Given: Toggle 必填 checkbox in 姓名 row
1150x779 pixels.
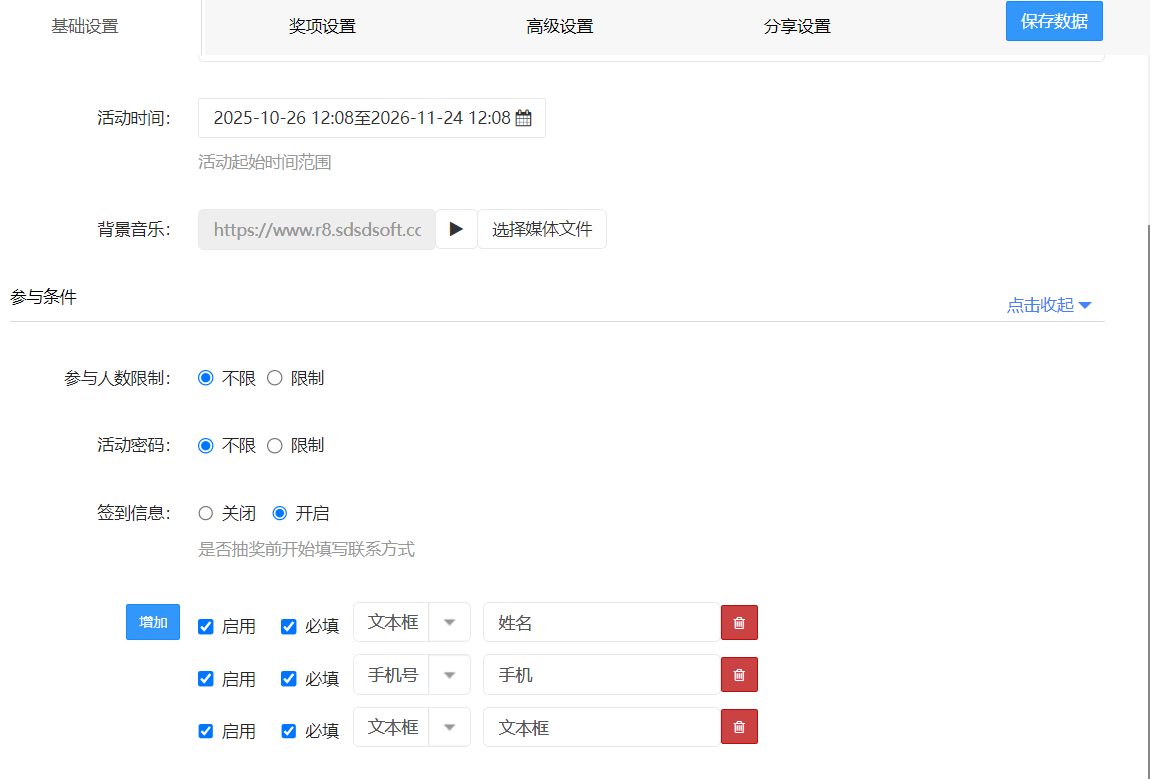Looking at the screenshot, I should coord(288,626).
